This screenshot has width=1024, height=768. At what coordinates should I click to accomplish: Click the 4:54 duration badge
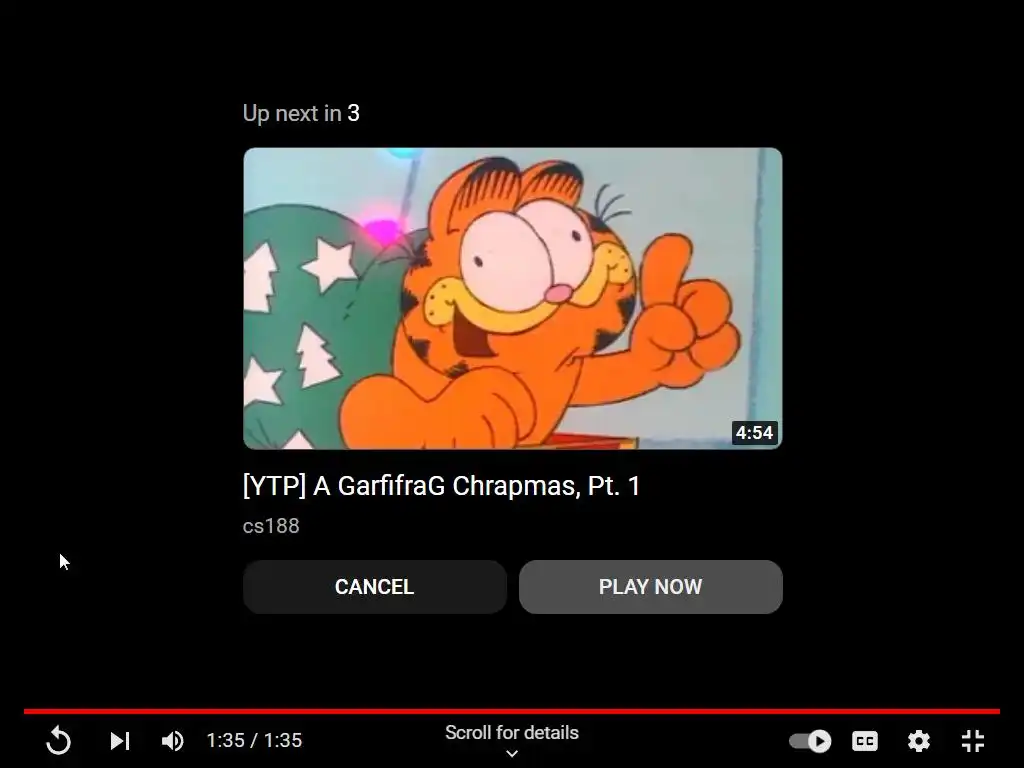(x=754, y=432)
